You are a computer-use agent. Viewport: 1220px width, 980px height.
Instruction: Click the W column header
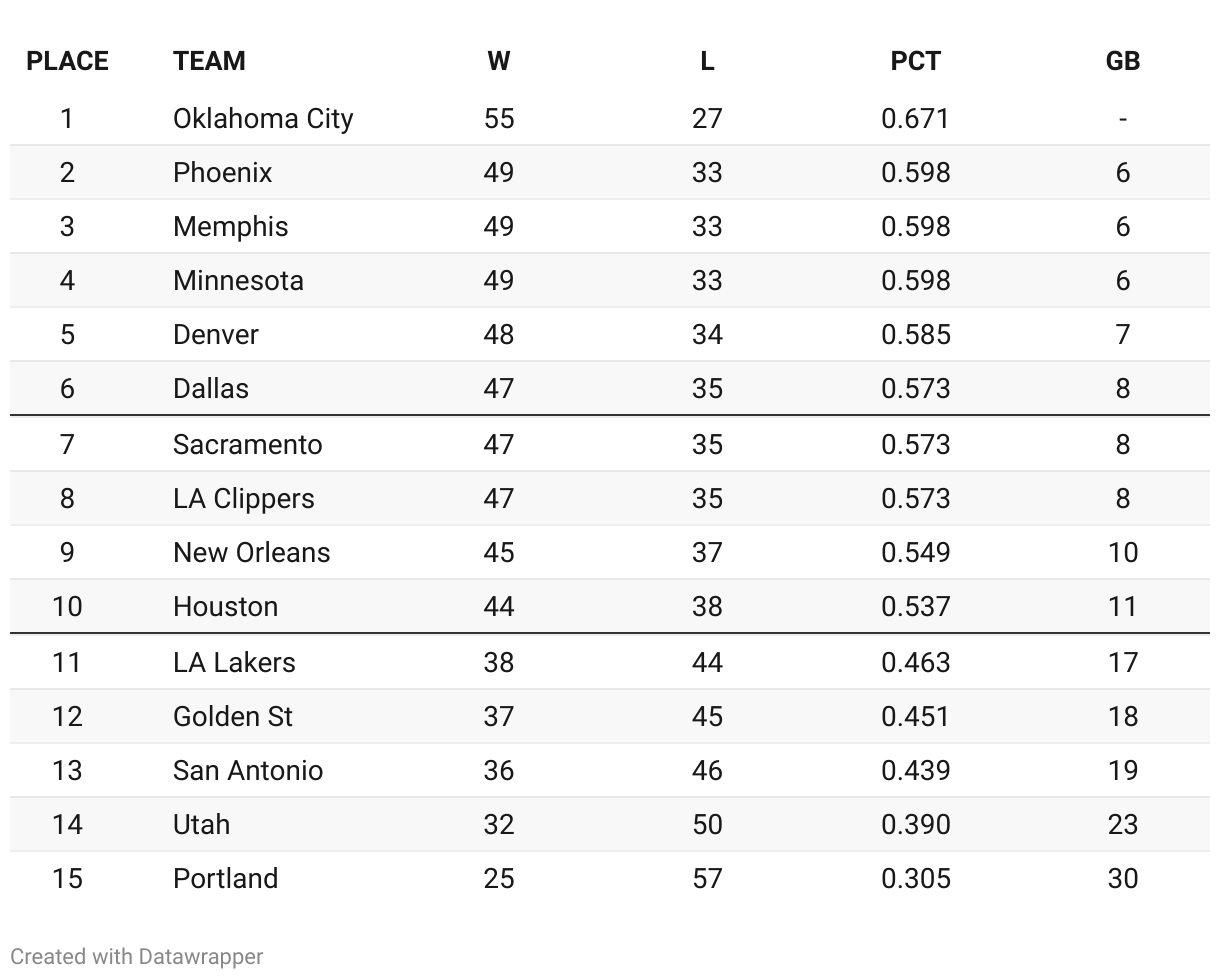click(498, 61)
